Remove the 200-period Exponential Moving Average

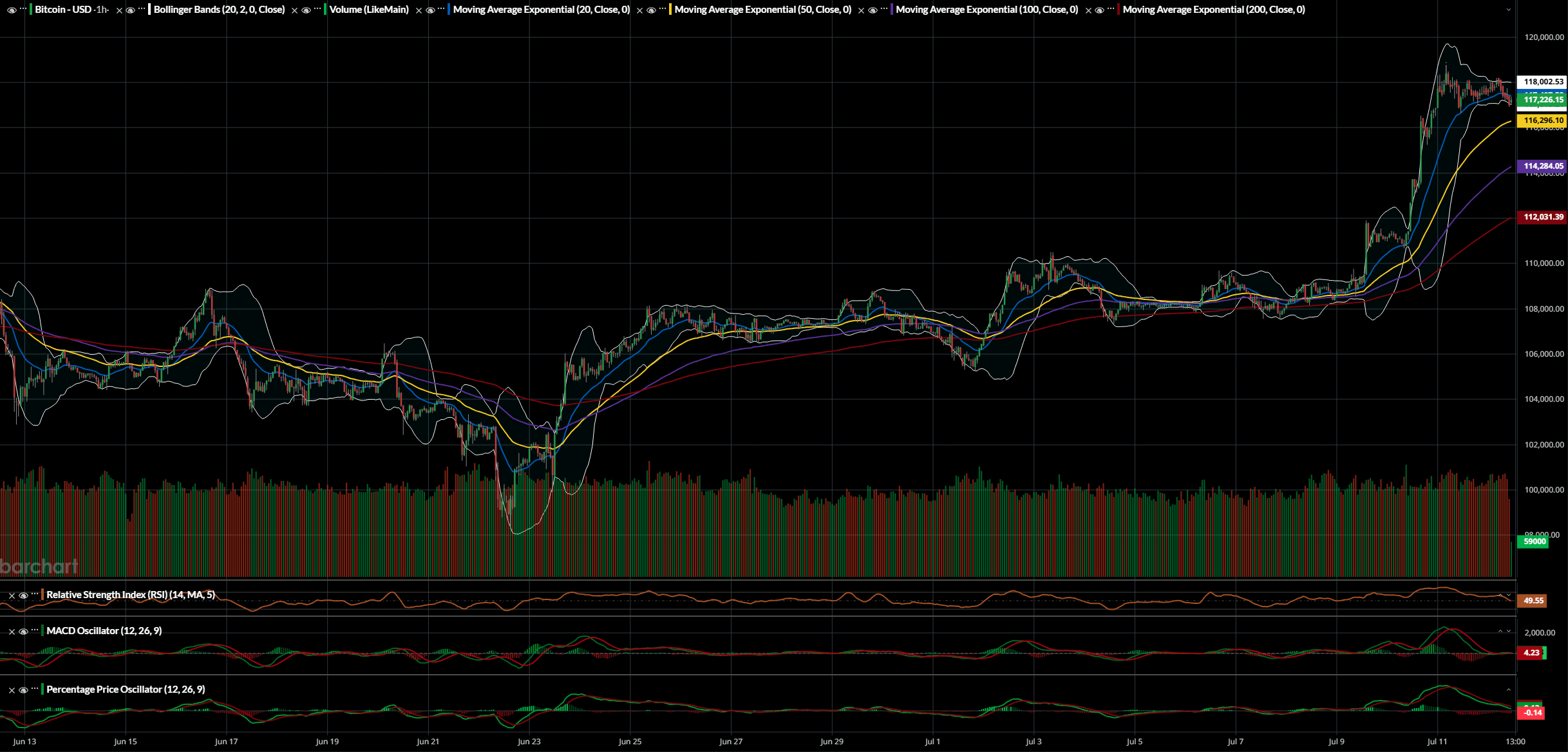[x=1088, y=10]
